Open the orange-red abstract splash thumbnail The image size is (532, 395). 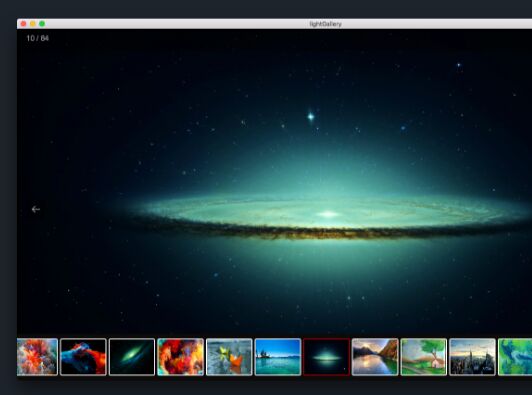click(37, 357)
